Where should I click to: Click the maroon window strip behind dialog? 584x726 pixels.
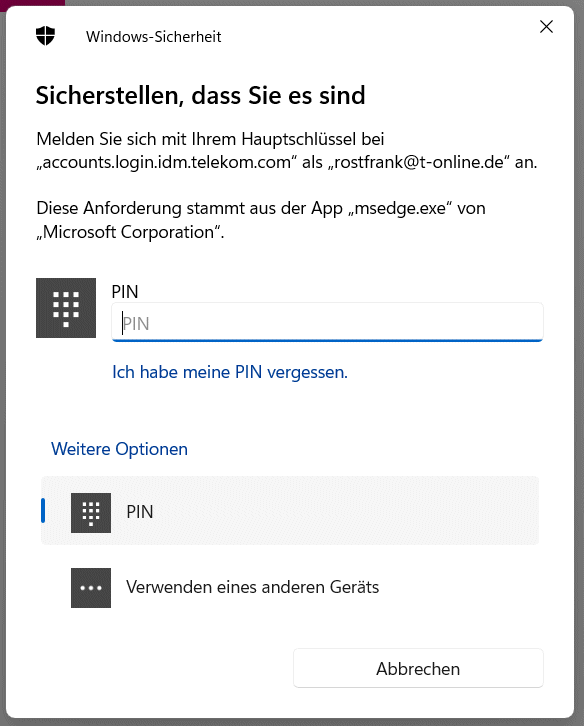pos(32,3)
